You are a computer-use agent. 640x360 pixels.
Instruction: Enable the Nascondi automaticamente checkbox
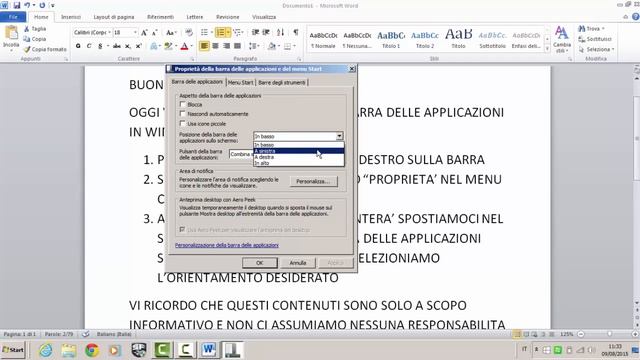pyautogui.click(x=182, y=114)
